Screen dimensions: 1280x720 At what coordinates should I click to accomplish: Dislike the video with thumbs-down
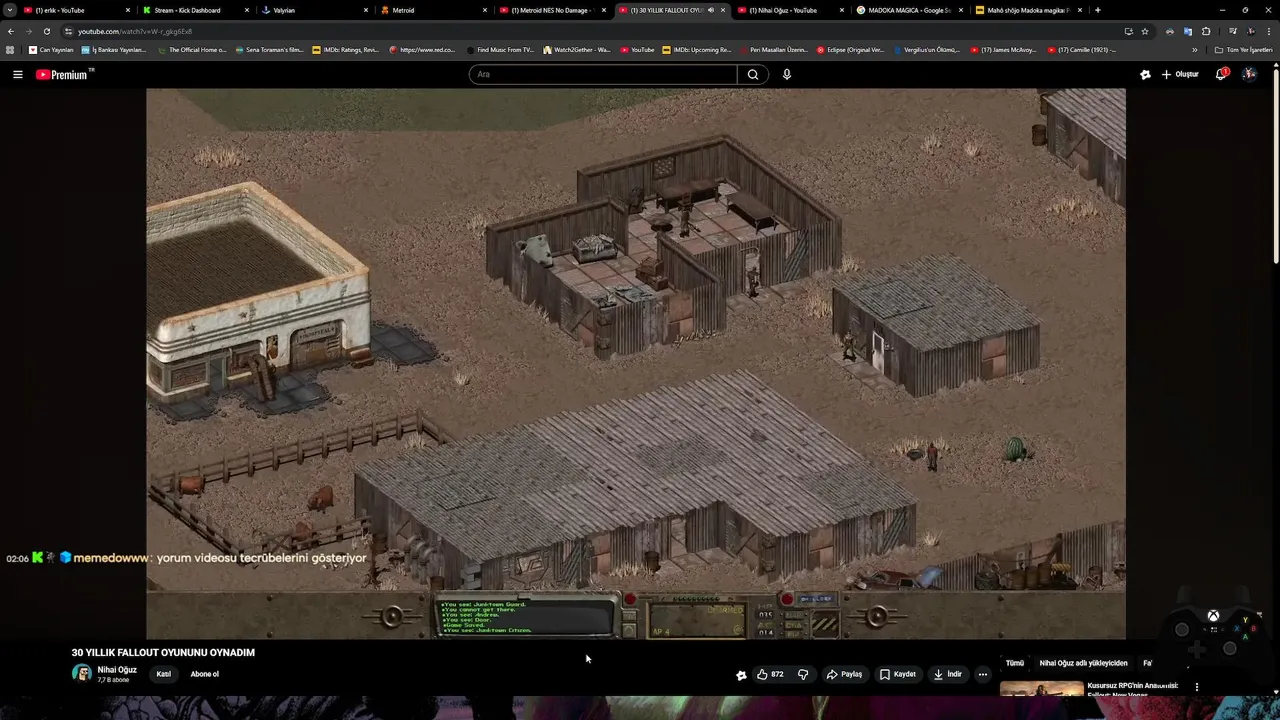pyautogui.click(x=803, y=674)
